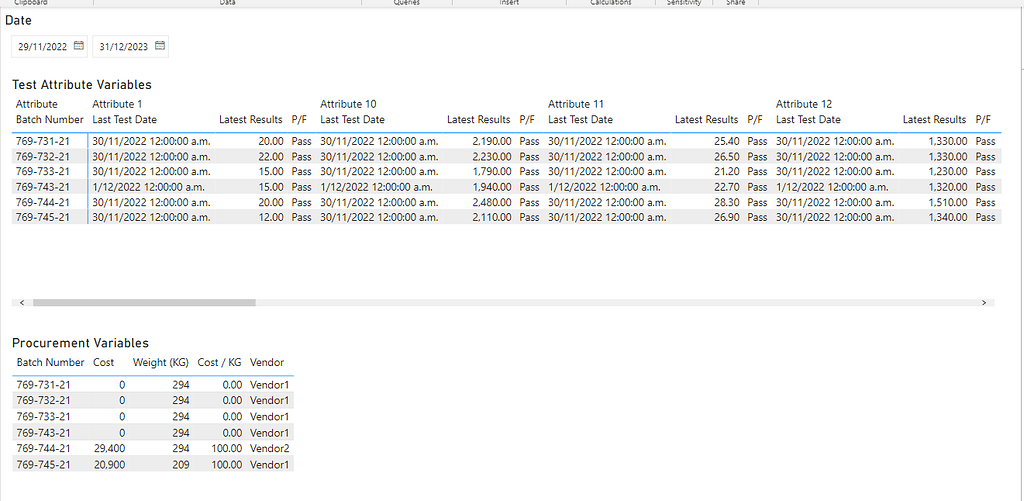Image resolution: width=1024 pixels, height=501 pixels.
Task: Click the Attribute 10 result value 2,190.00
Action: (492, 141)
